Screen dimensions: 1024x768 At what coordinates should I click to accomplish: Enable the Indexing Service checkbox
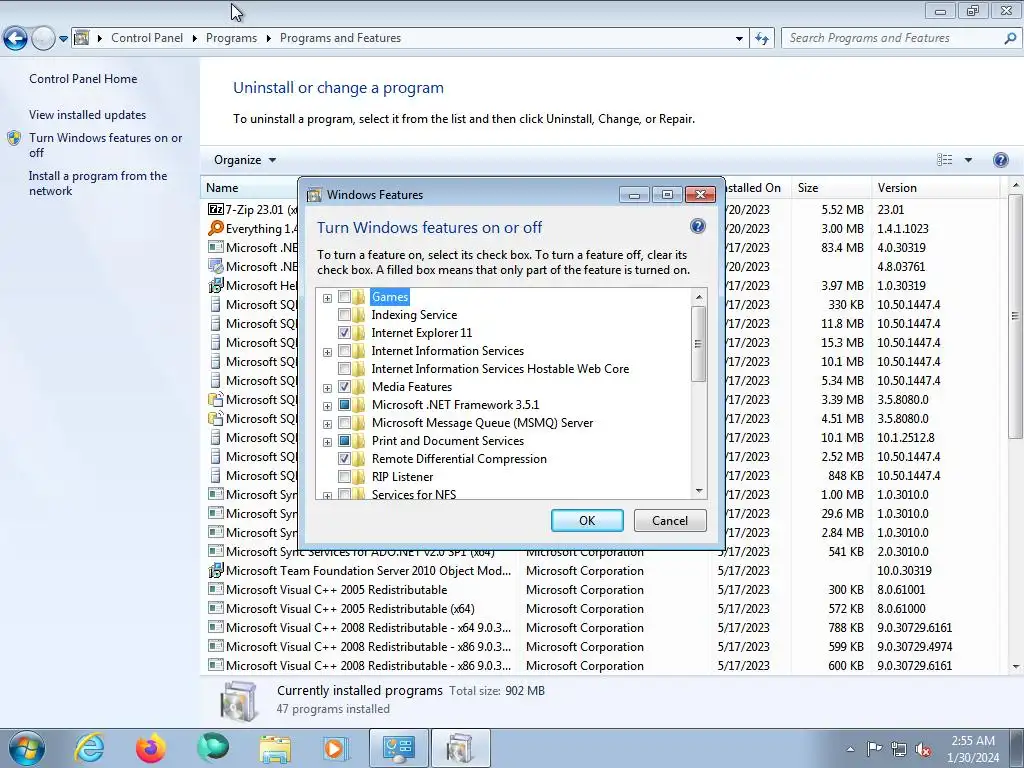tap(344, 315)
